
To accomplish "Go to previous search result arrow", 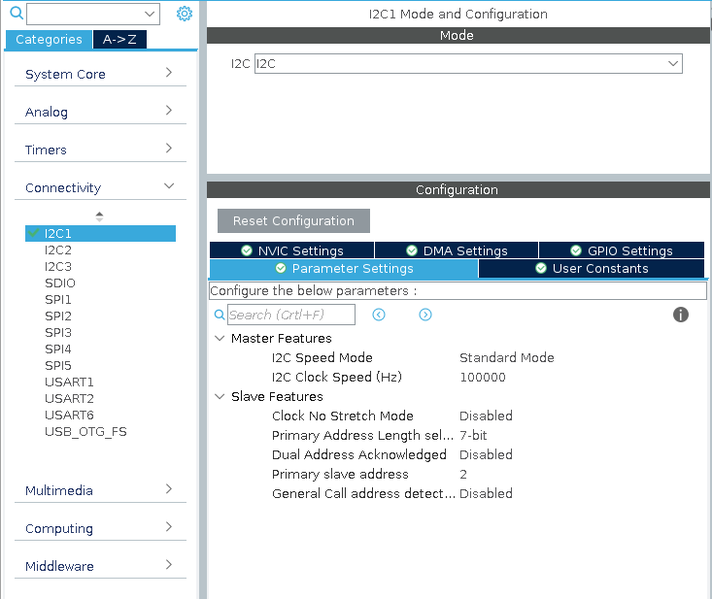I will point(379,314).
